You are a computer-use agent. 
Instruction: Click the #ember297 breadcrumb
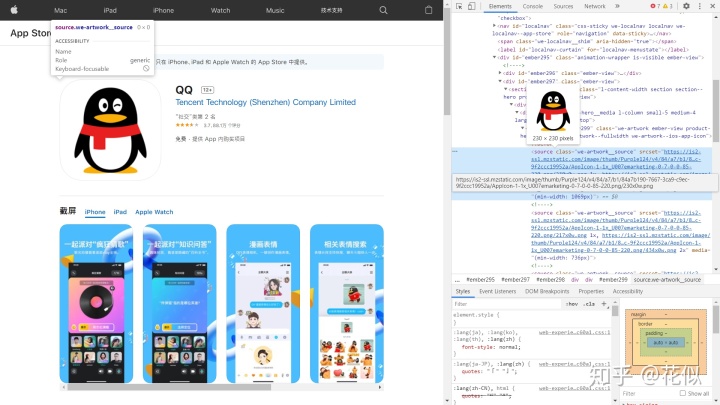pos(515,279)
